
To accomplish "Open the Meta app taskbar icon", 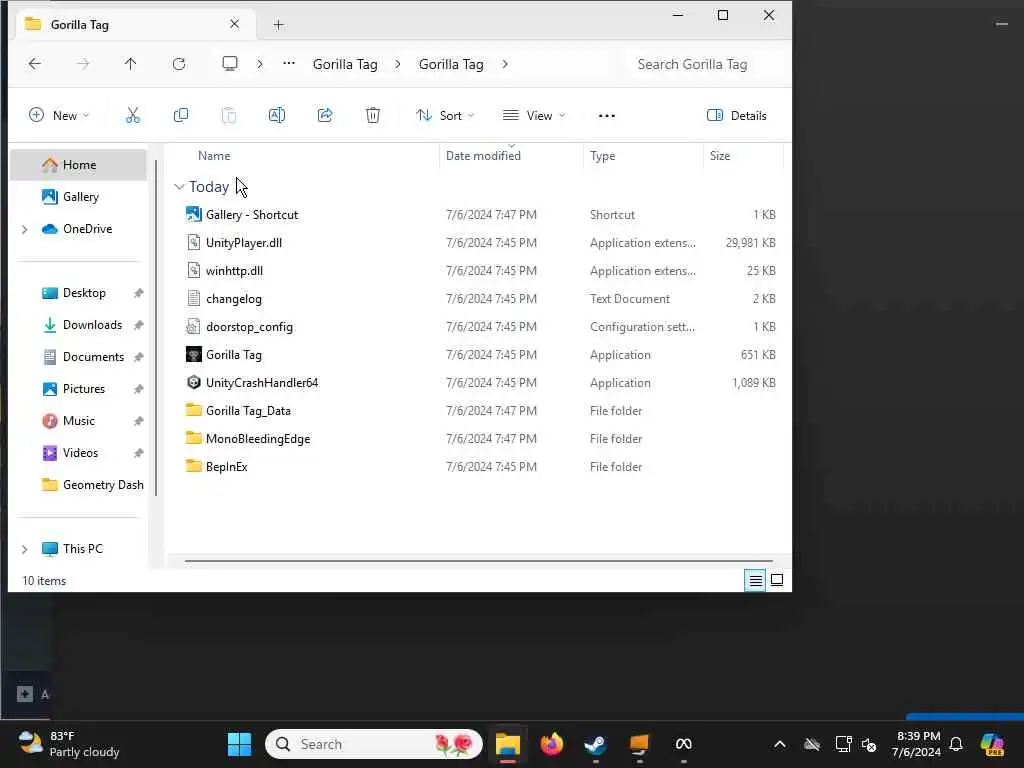I will pyautogui.click(x=683, y=744).
